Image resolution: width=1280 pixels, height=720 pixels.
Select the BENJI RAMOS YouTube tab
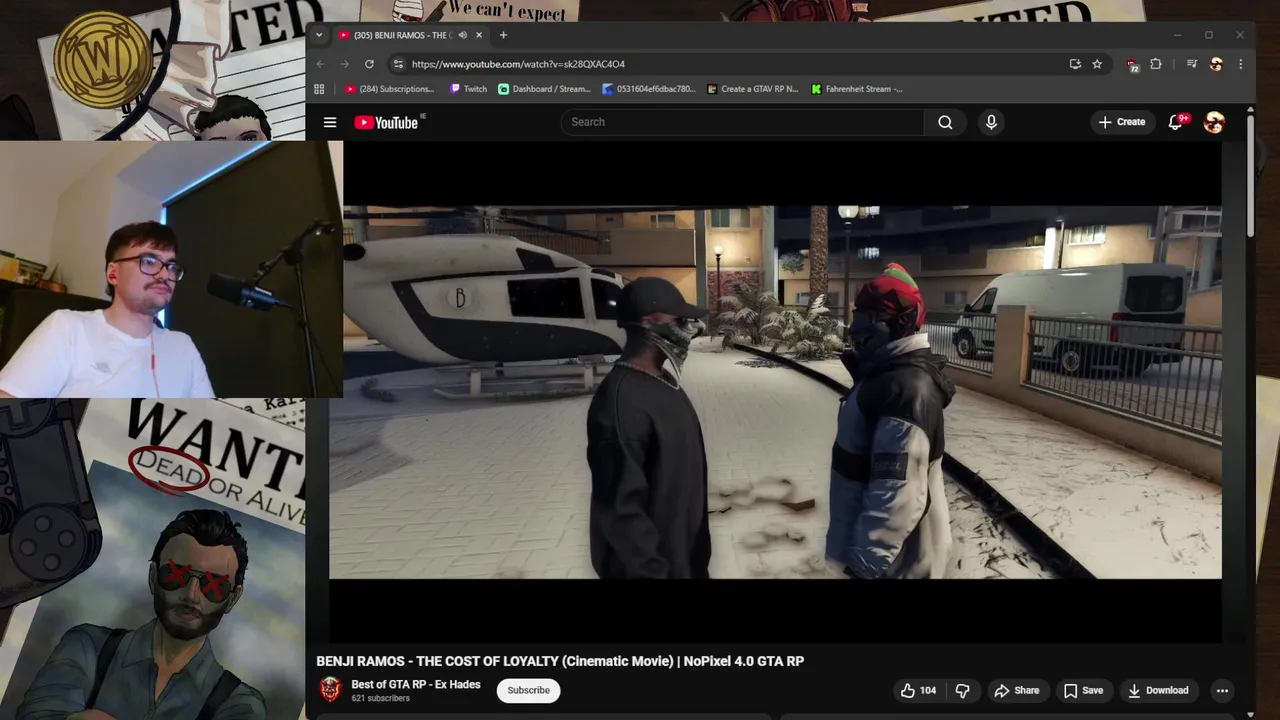coord(404,35)
